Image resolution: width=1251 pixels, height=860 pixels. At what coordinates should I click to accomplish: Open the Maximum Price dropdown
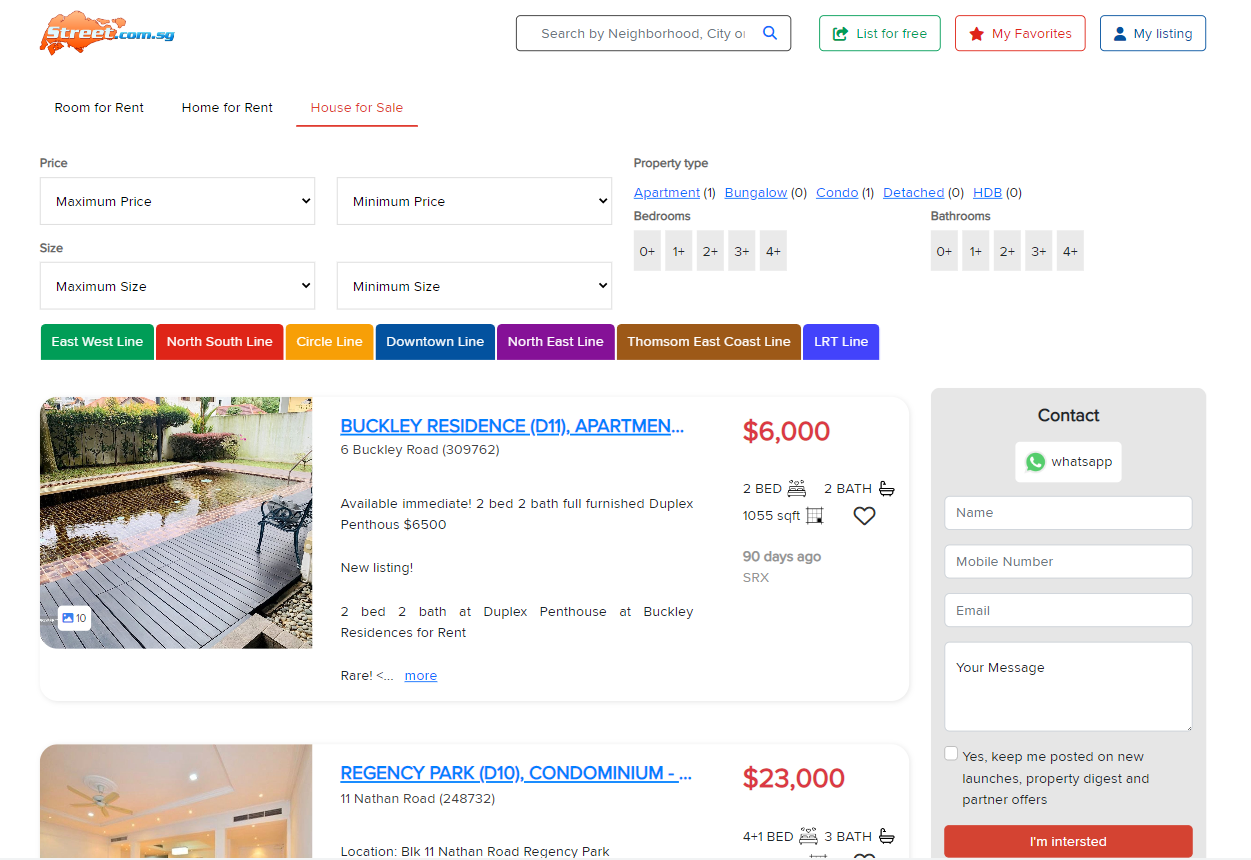click(177, 201)
